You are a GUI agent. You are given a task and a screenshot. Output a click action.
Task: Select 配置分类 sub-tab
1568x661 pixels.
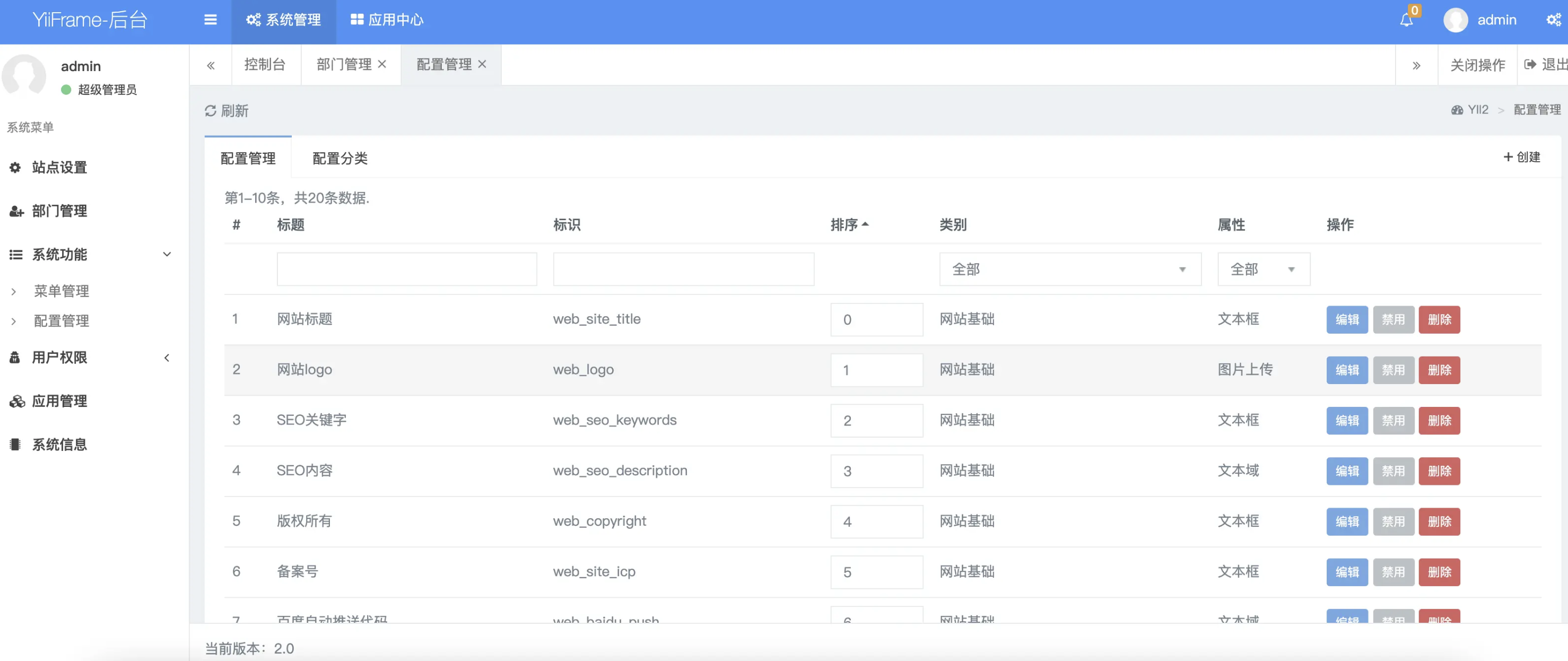339,159
